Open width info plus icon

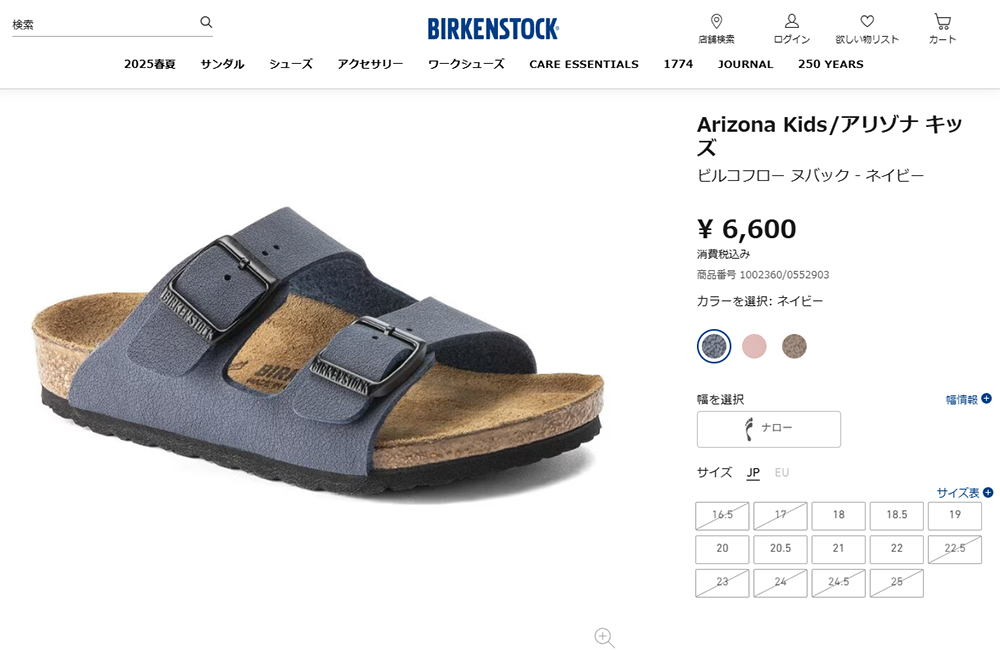tap(986, 399)
